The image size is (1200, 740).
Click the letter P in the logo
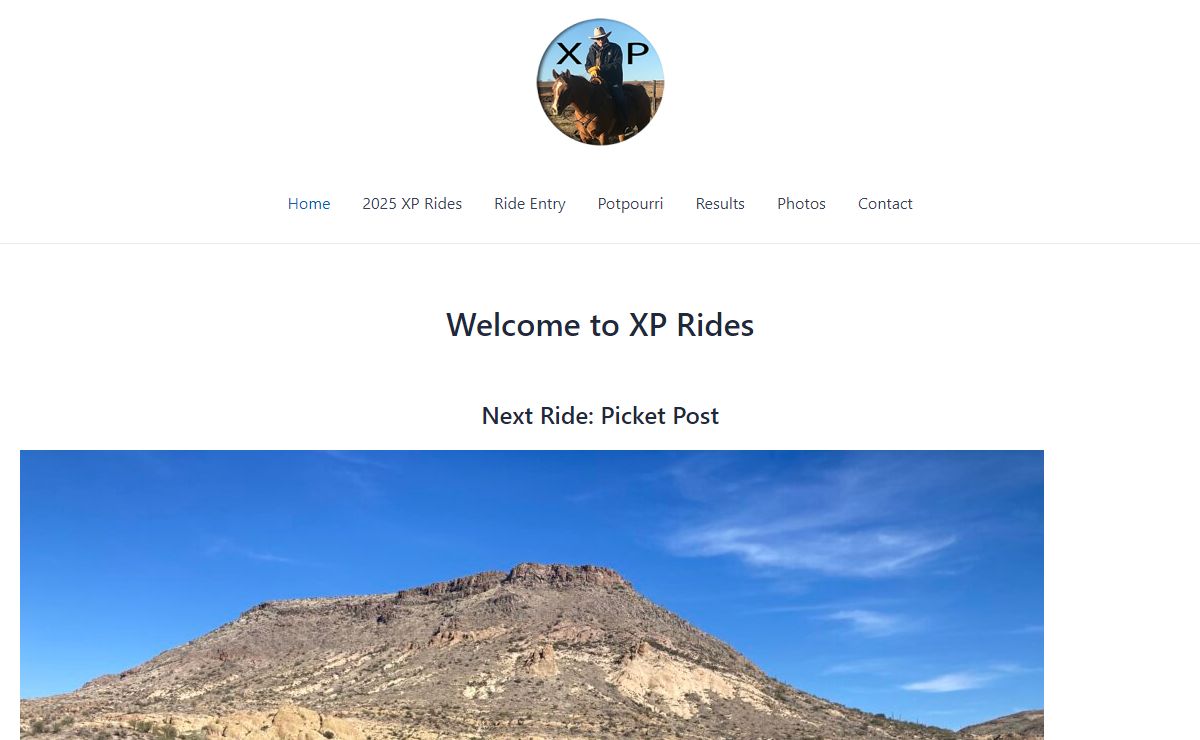pos(637,54)
